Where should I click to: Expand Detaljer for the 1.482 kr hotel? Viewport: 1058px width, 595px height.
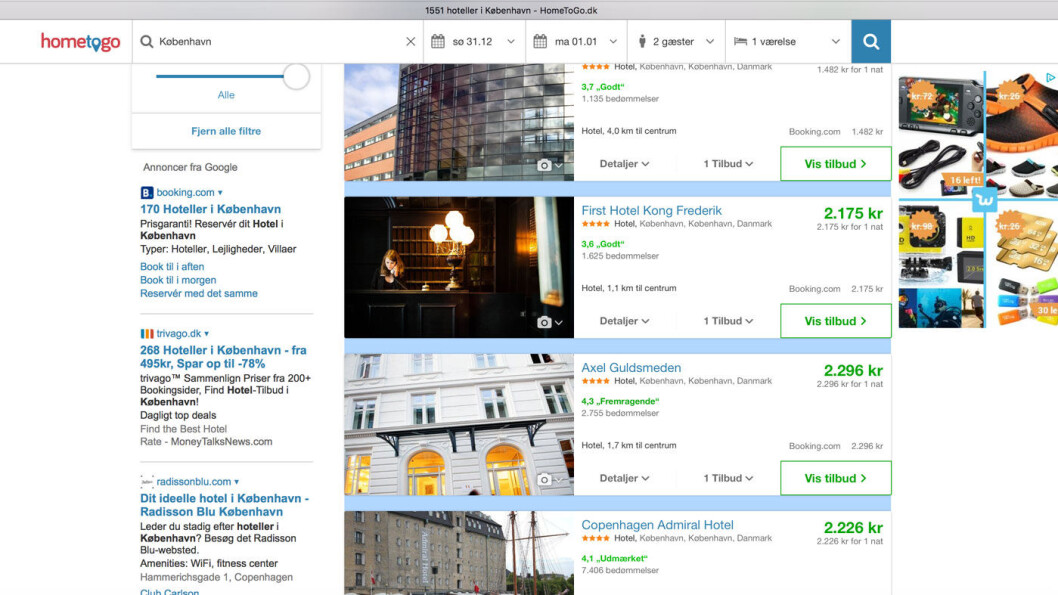tap(624, 164)
